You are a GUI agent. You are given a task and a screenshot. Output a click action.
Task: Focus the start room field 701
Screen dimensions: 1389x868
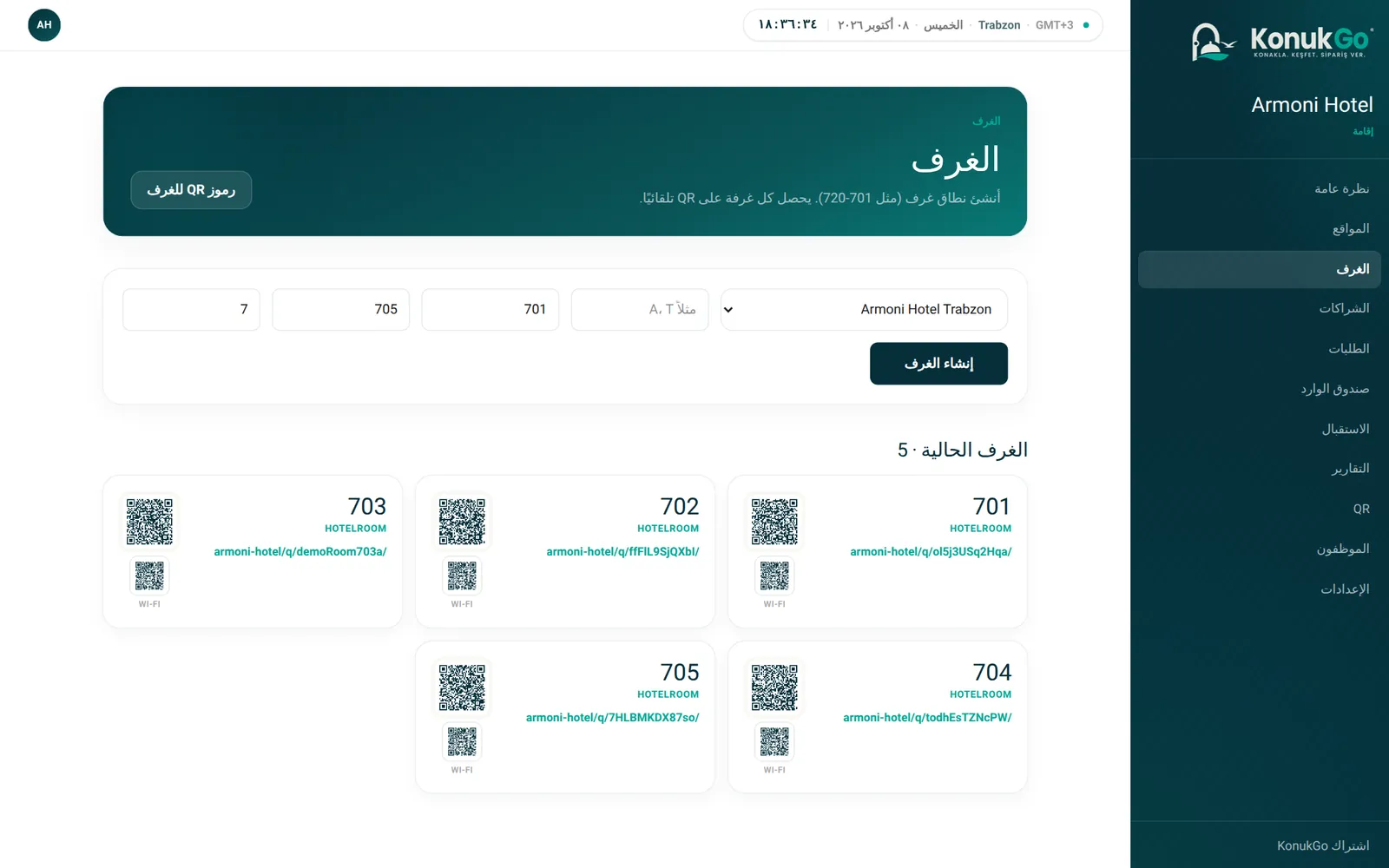[490, 310]
